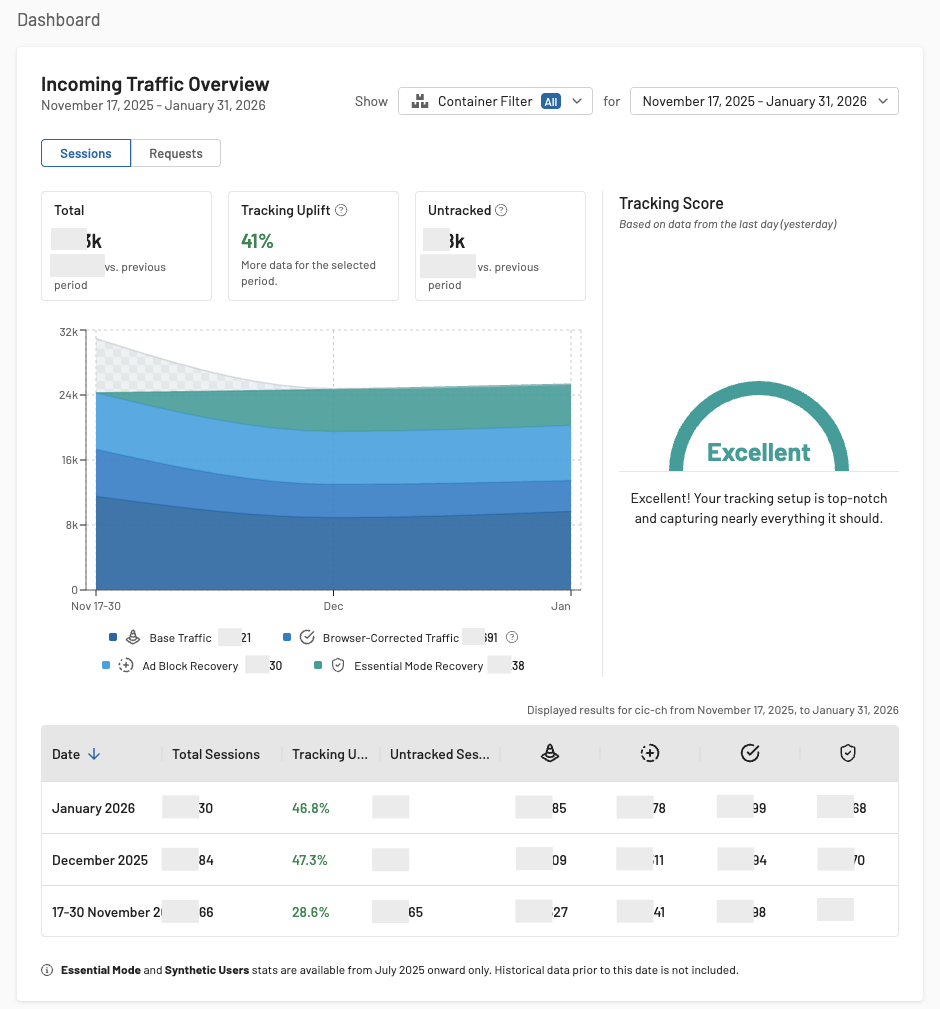Toggle Essential Mode Recovery legend series
Image resolution: width=940 pixels, height=1009 pixels.
418,666
